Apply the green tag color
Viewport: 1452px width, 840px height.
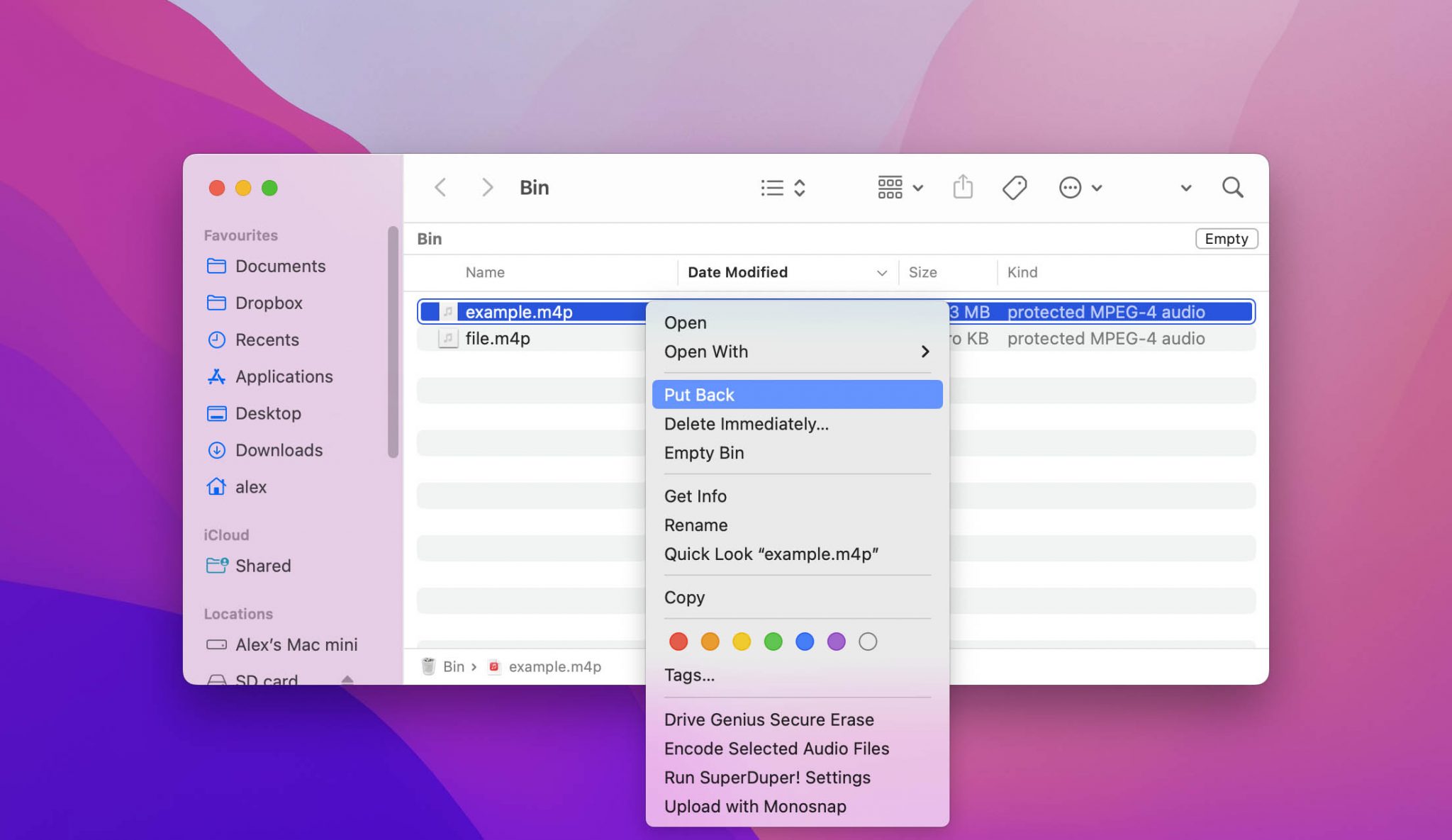click(773, 642)
